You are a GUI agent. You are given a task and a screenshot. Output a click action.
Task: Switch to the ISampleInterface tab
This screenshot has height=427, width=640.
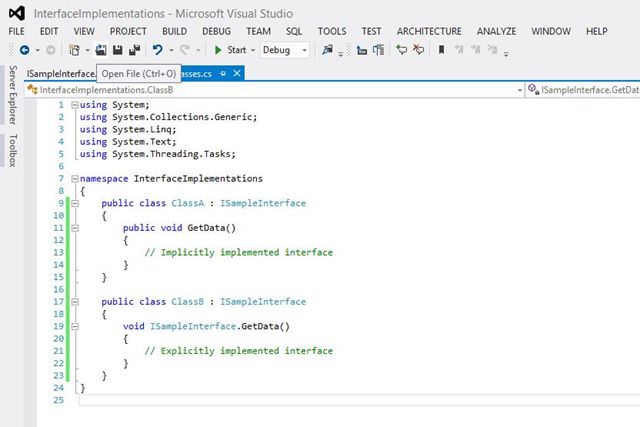coord(61,73)
